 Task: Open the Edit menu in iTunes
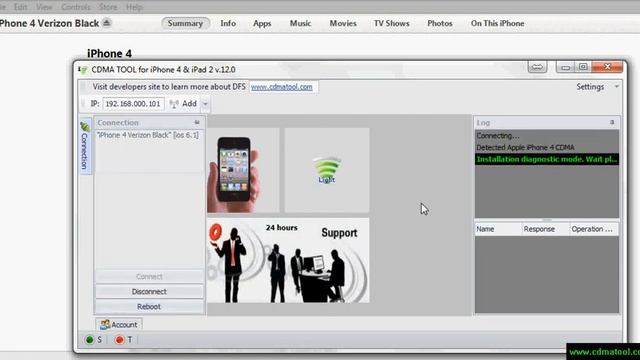(20, 7)
